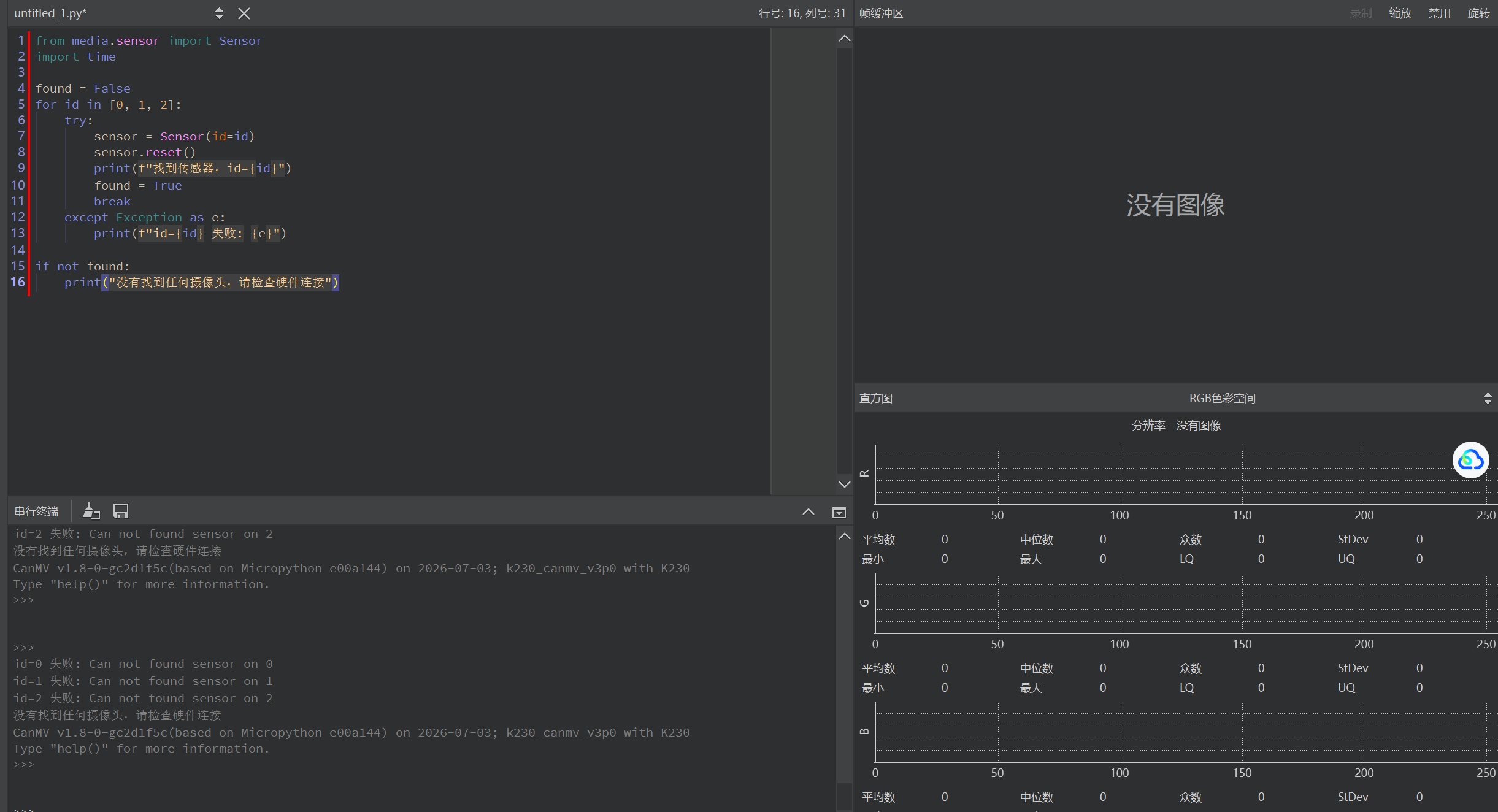This screenshot has width=1498, height=812.
Task: Click the G channel histogram graph
Action: coord(1185,604)
